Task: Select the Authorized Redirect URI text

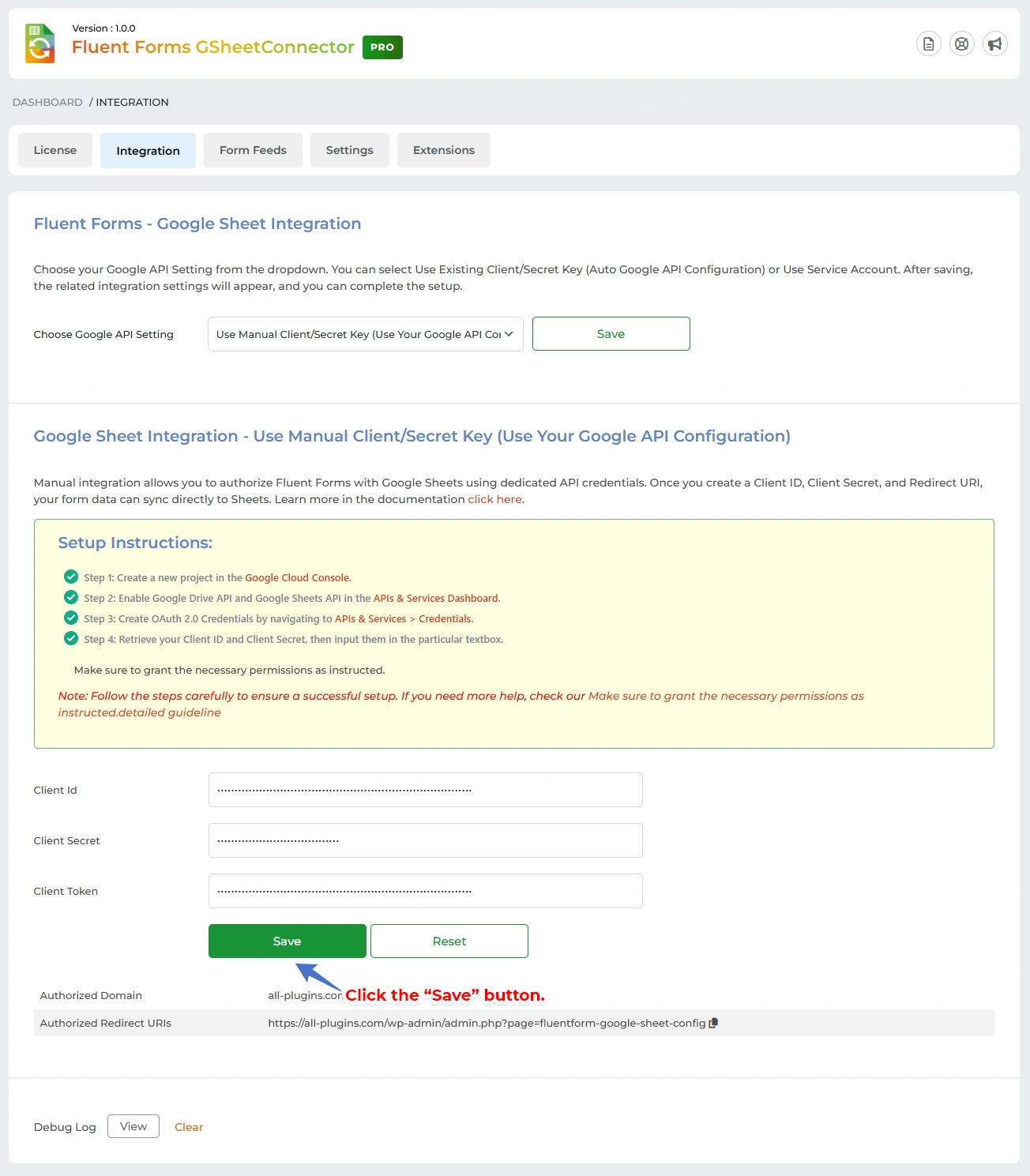Action: (x=487, y=1023)
